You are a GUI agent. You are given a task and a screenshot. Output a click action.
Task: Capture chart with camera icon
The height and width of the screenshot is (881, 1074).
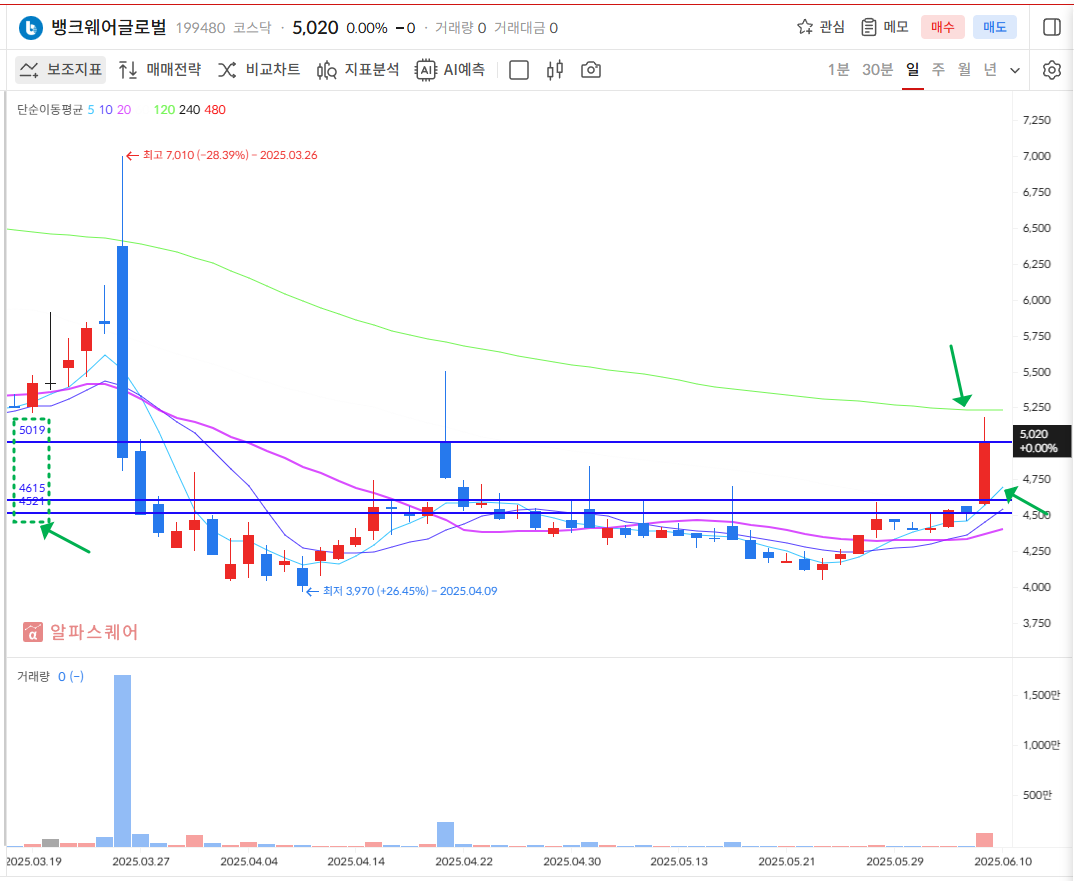point(590,70)
